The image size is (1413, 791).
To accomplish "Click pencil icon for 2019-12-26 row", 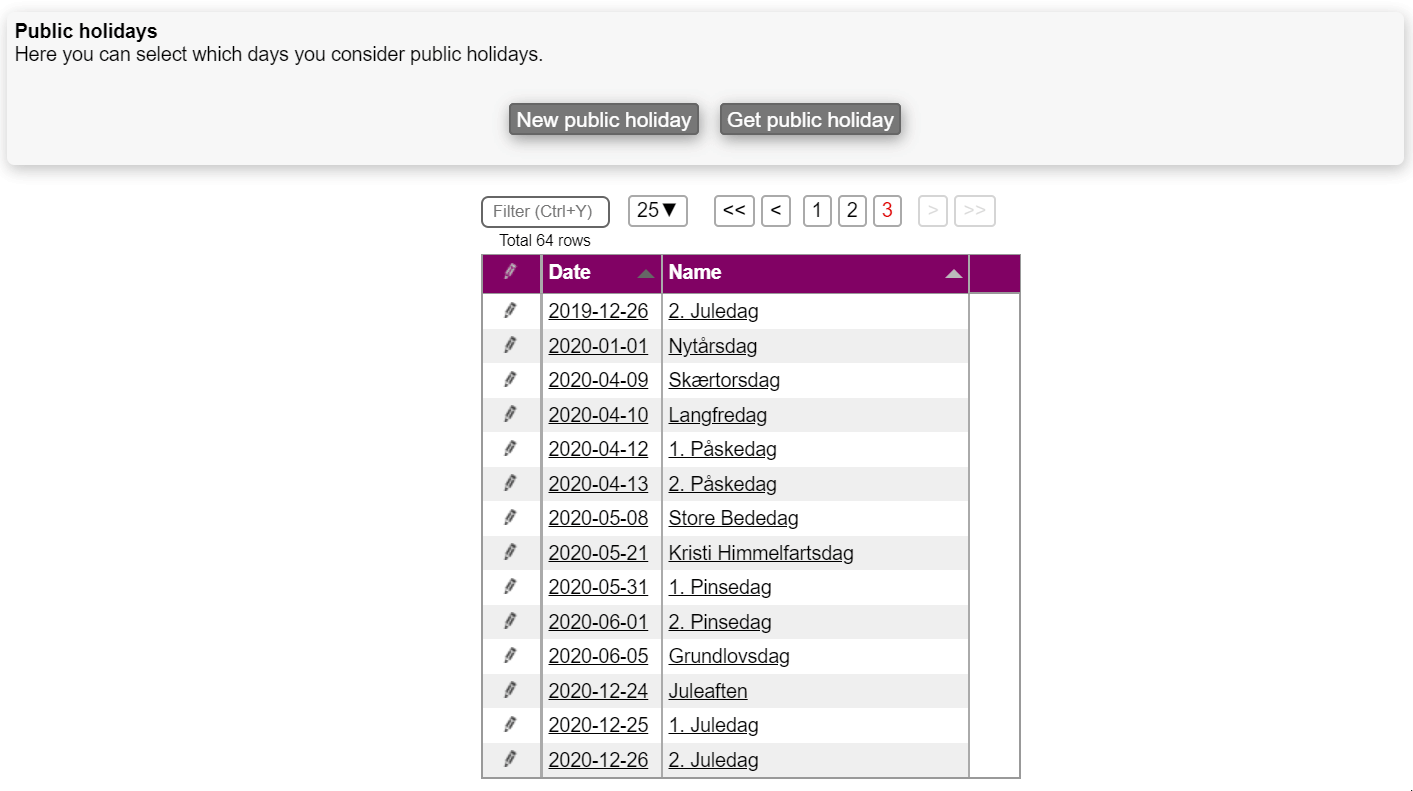I will tap(510, 311).
